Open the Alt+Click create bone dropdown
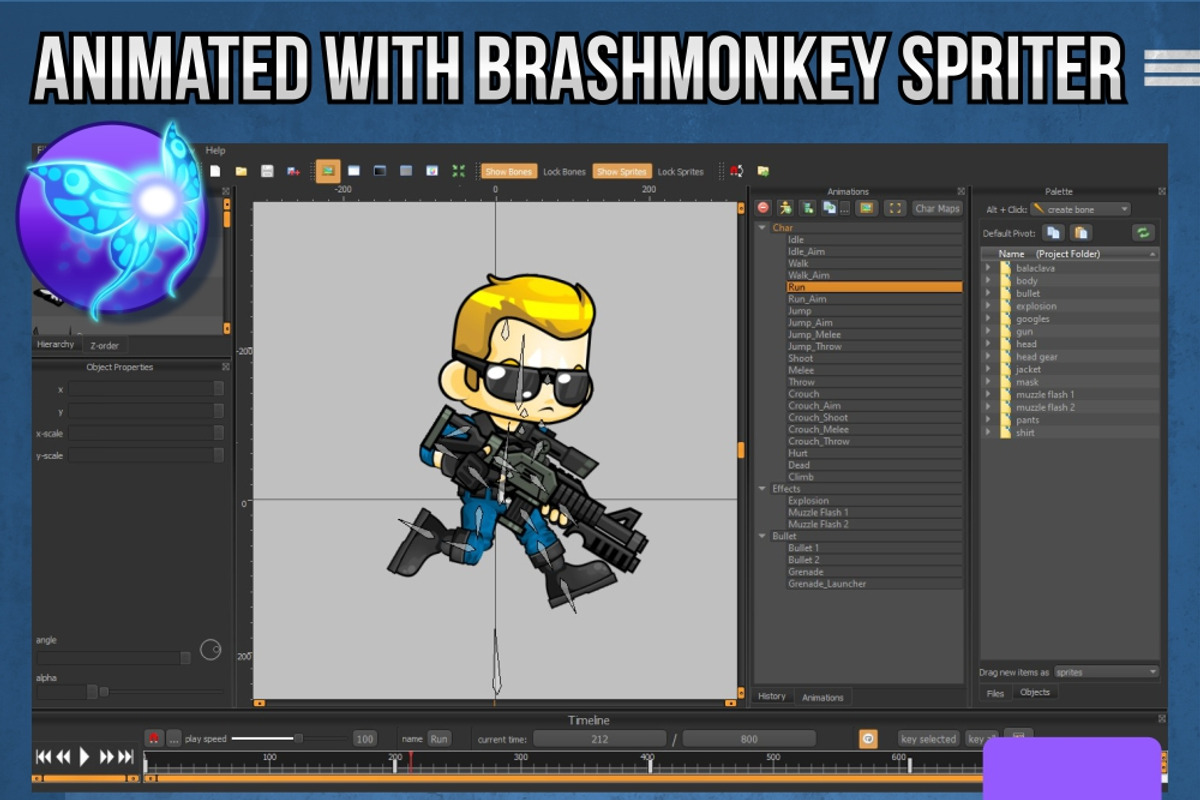1200x800 pixels. (1080, 209)
